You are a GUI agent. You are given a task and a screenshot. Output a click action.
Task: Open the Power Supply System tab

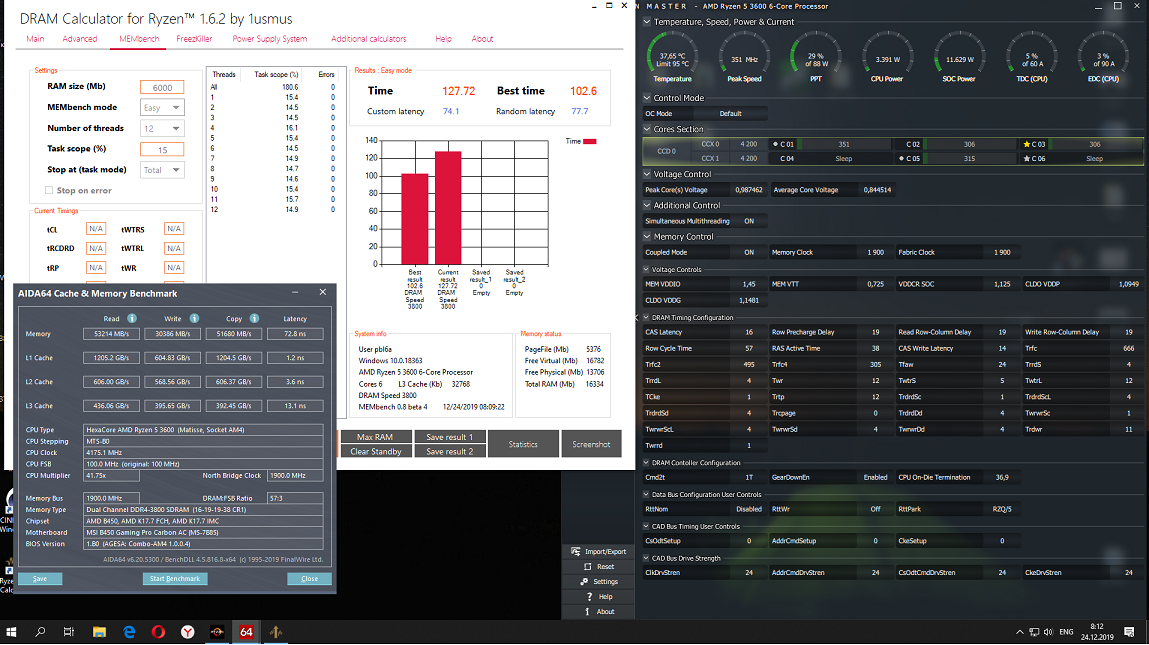click(270, 39)
